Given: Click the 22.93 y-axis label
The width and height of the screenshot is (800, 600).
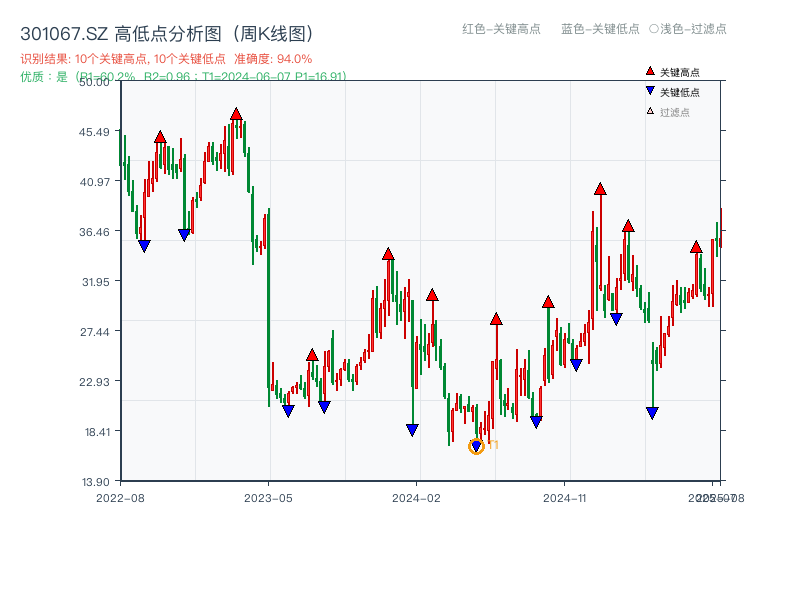Looking at the screenshot, I should click(x=94, y=382).
